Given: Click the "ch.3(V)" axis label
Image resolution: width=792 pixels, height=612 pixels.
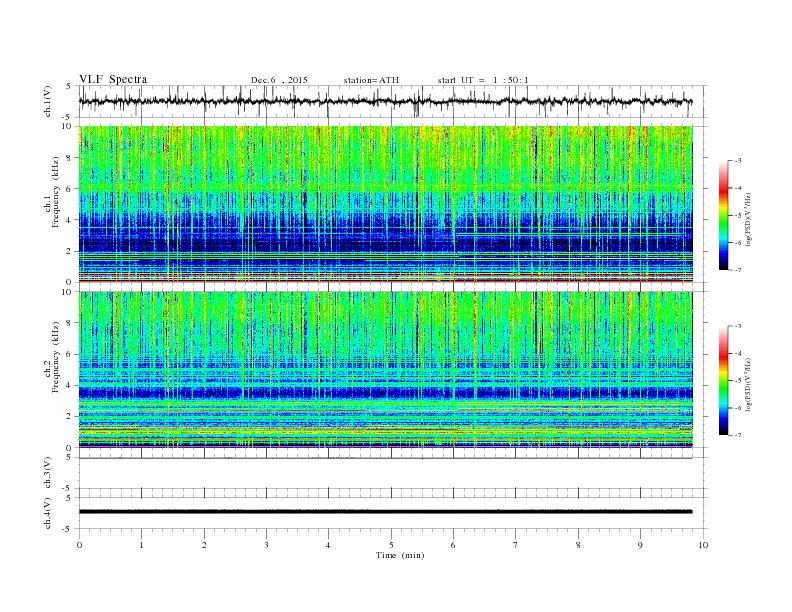Looking at the screenshot, I should [x=47, y=473].
